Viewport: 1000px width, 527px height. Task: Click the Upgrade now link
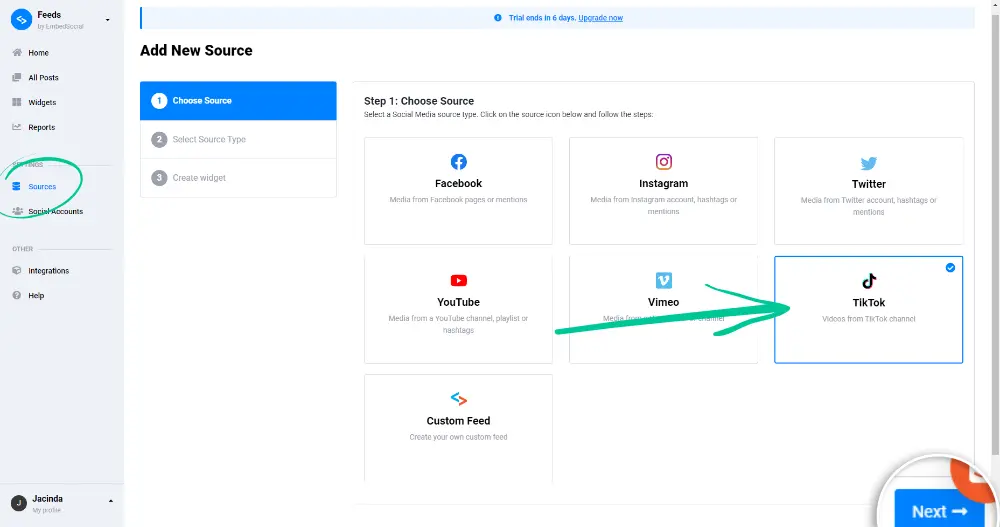click(x=600, y=18)
